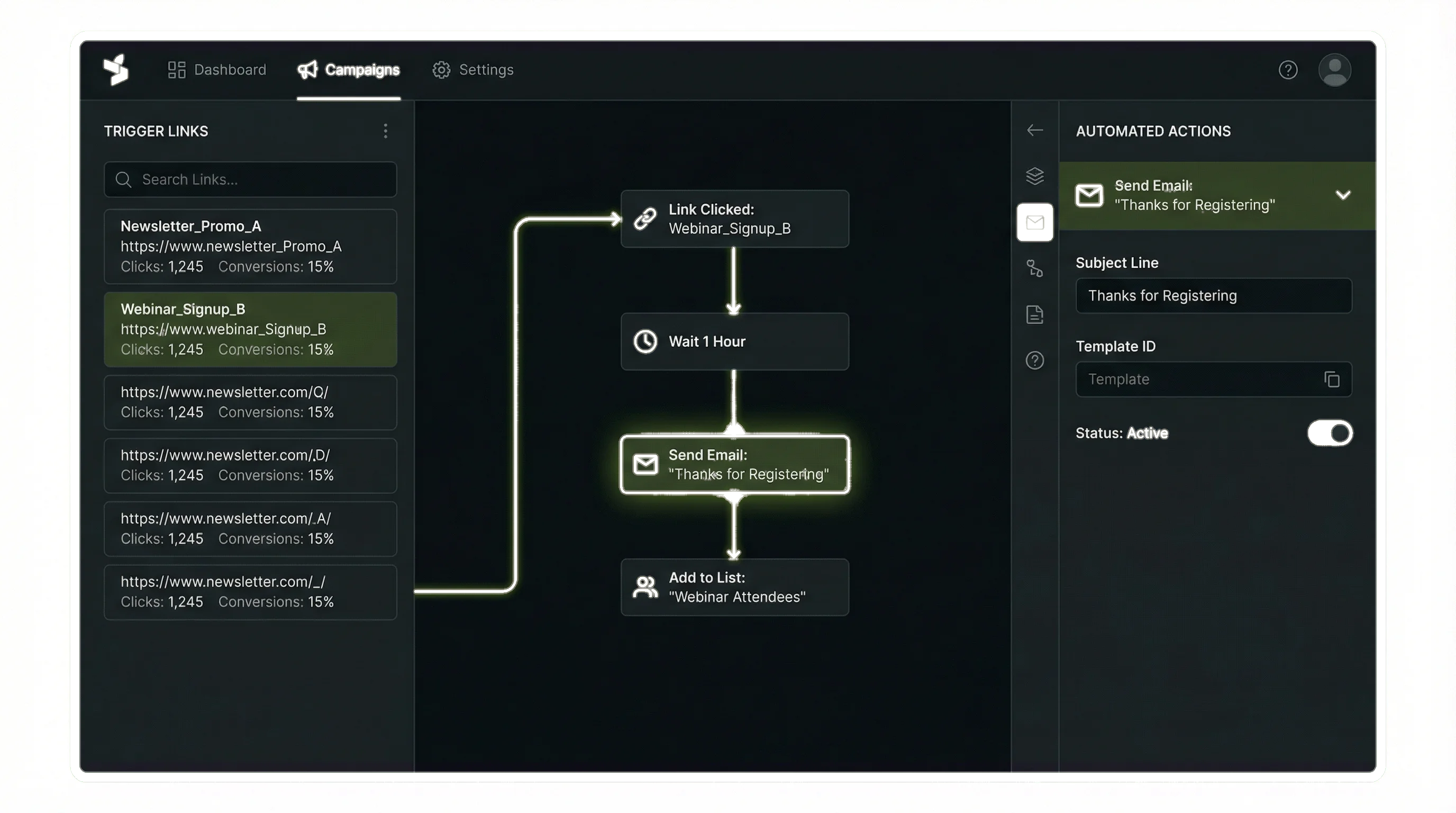This screenshot has height=813, width=1456.
Task: Open the user profile avatar
Action: [1334, 69]
